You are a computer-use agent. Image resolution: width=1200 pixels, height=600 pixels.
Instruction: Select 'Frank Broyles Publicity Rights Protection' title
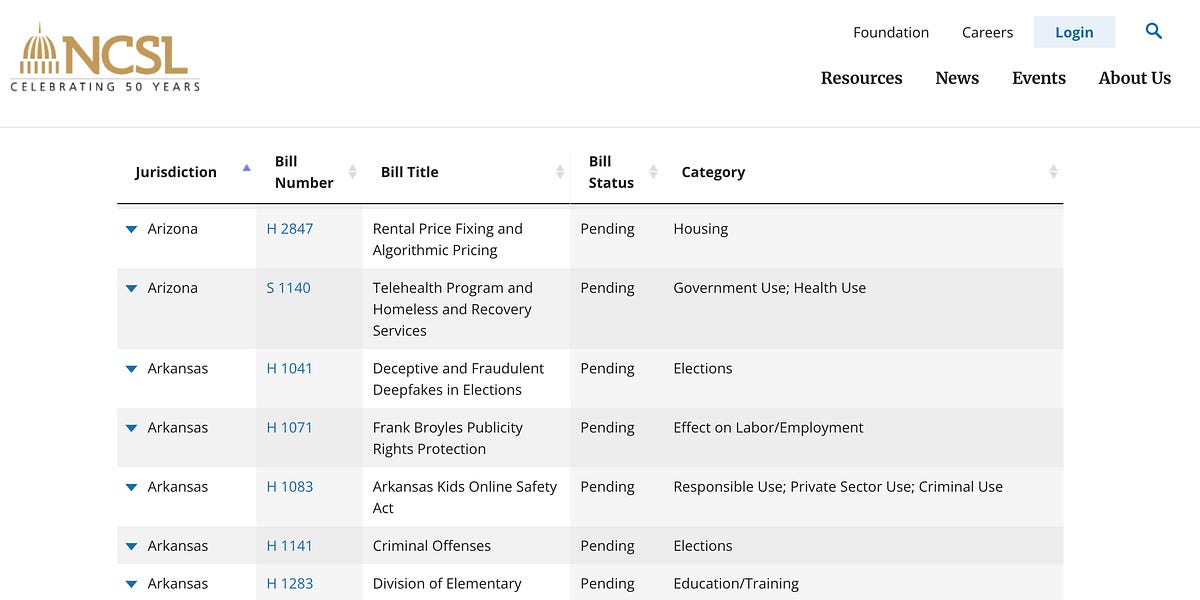(x=448, y=438)
